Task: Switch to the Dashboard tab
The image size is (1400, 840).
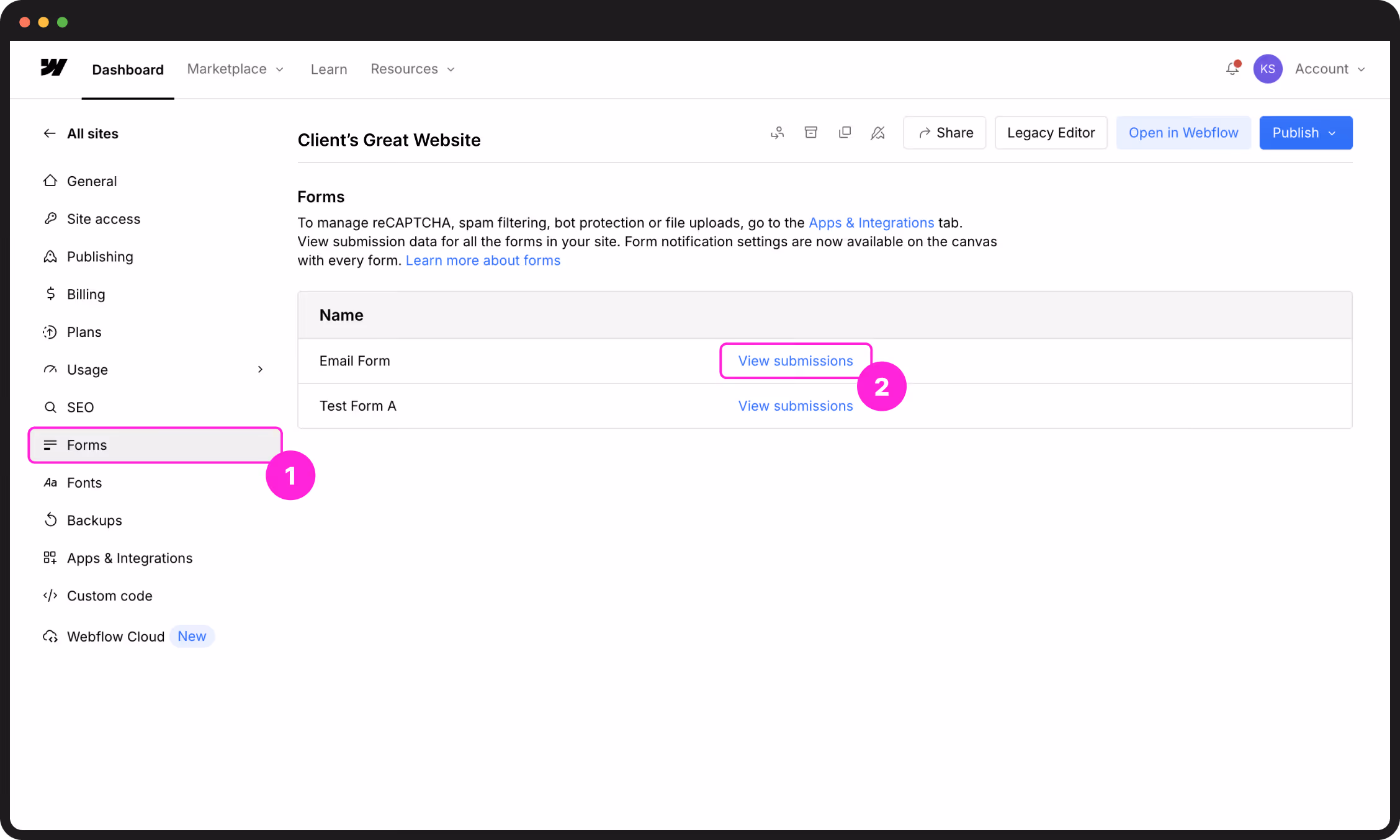Action: pyautogui.click(x=127, y=69)
